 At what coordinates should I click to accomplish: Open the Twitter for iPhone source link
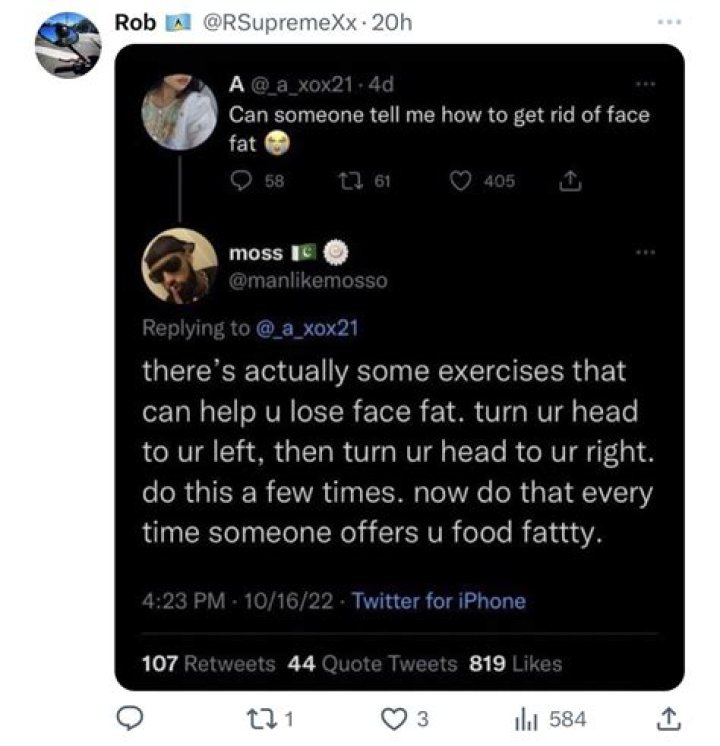(438, 601)
